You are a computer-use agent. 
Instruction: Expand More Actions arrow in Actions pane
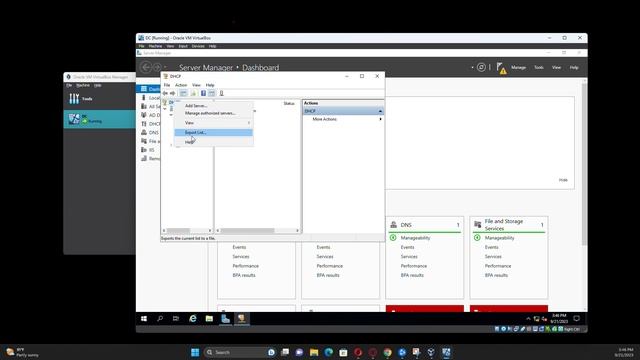(380, 119)
